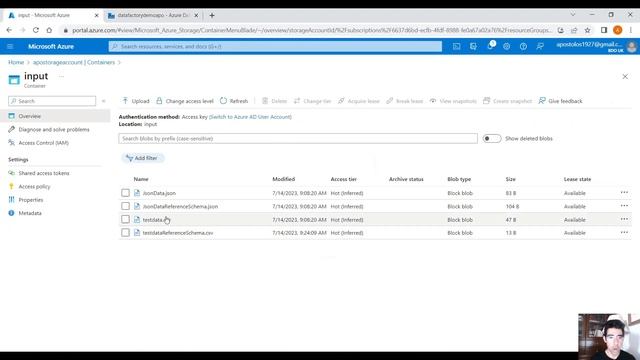This screenshot has width=640, height=360.
Task: Open more options for JsonData.json row
Action: [624, 193]
